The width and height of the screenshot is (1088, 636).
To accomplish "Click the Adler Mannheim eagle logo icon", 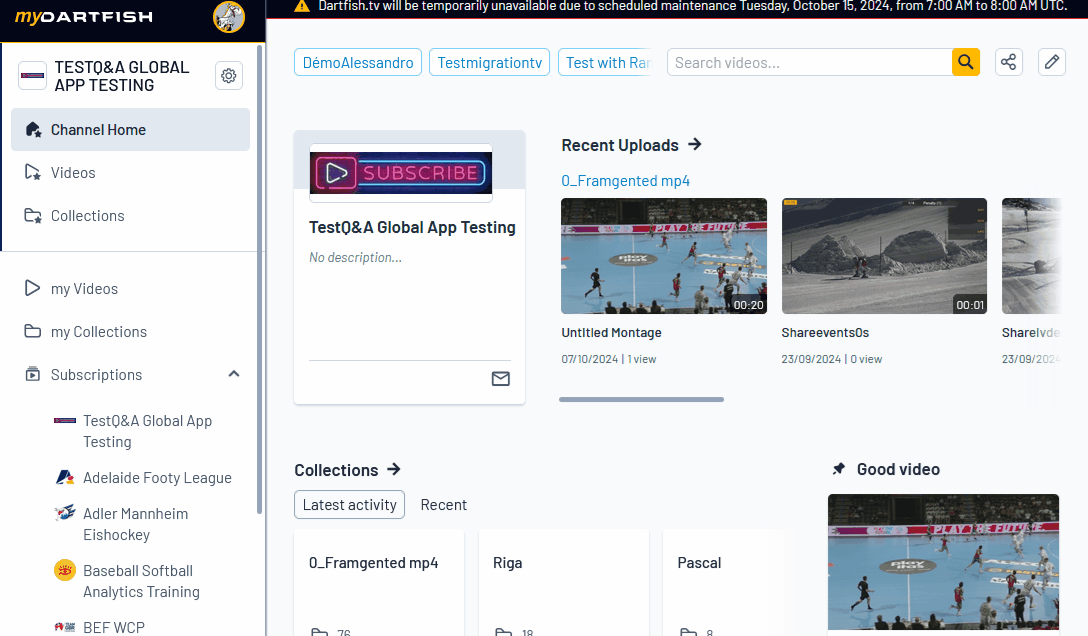I will pyautogui.click(x=65, y=513).
